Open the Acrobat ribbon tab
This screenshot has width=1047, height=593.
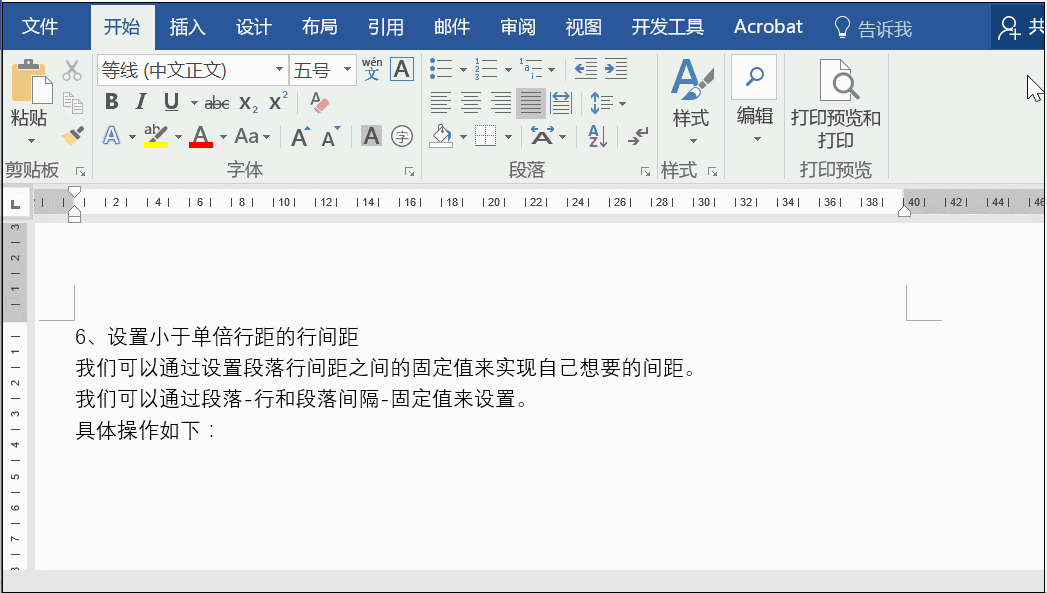(x=767, y=27)
